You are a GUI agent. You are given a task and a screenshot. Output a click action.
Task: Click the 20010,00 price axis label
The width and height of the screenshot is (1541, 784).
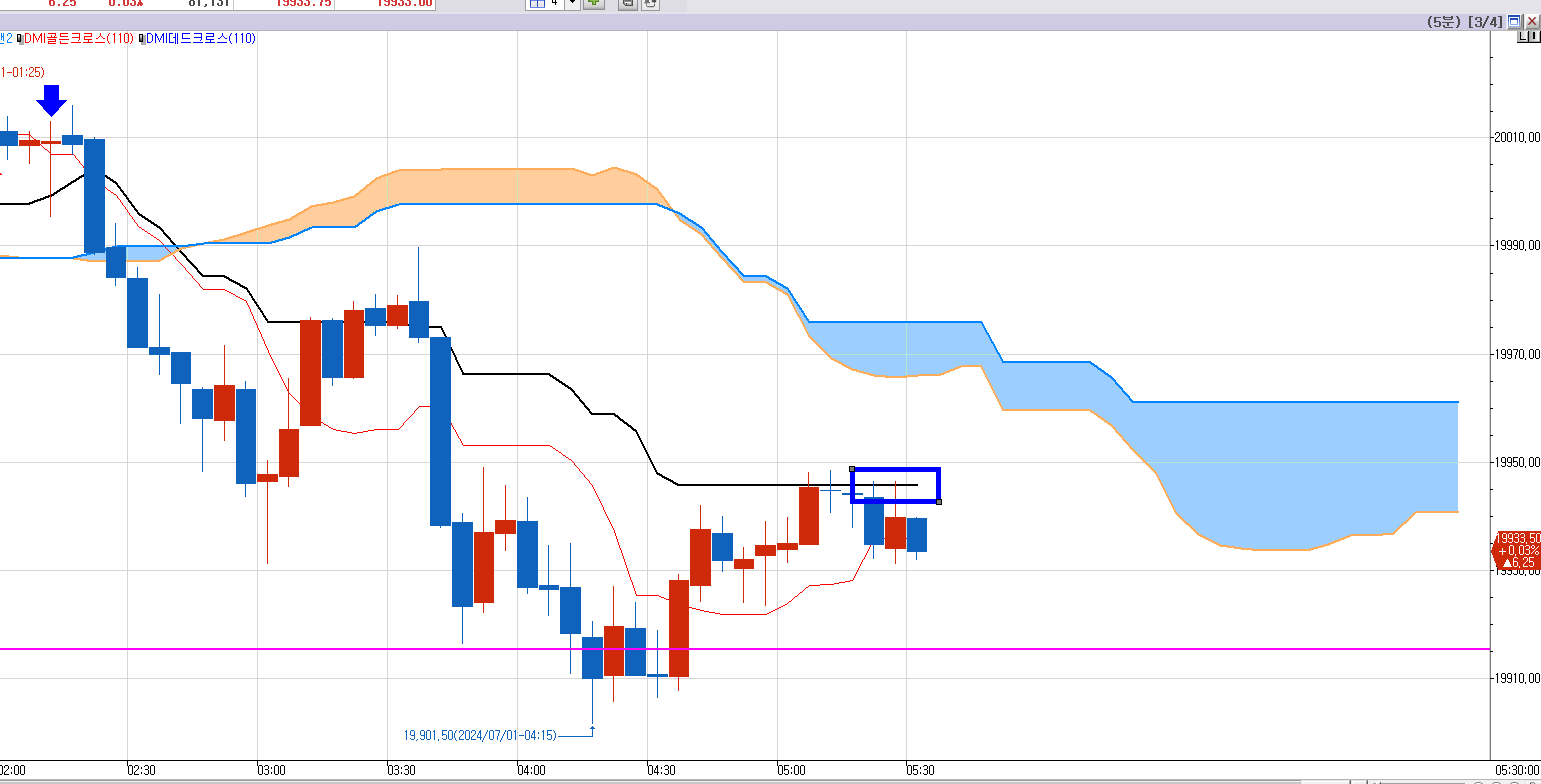click(x=1517, y=138)
